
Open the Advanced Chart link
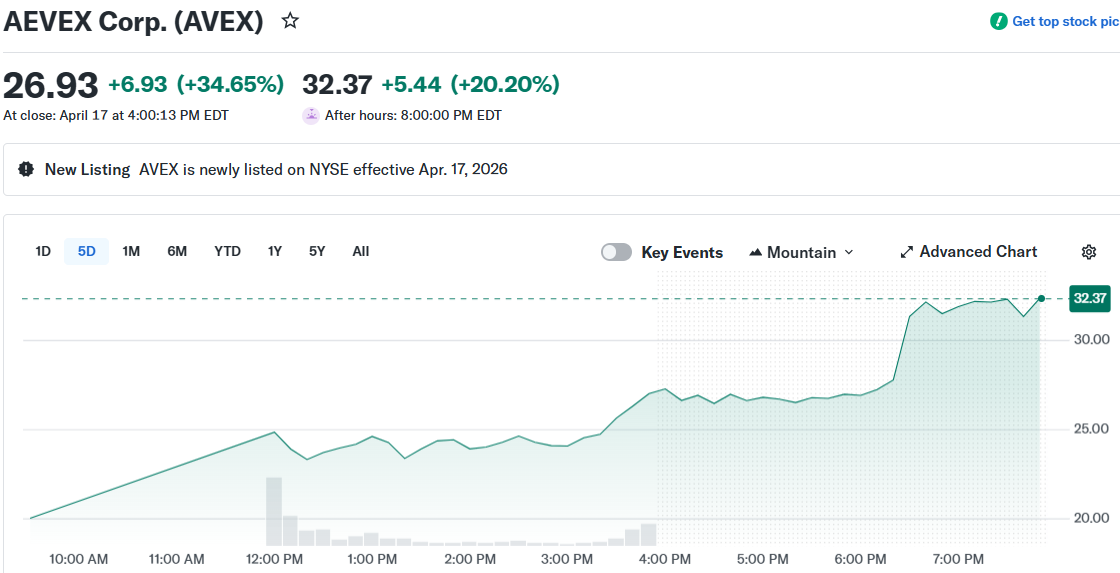[969, 251]
